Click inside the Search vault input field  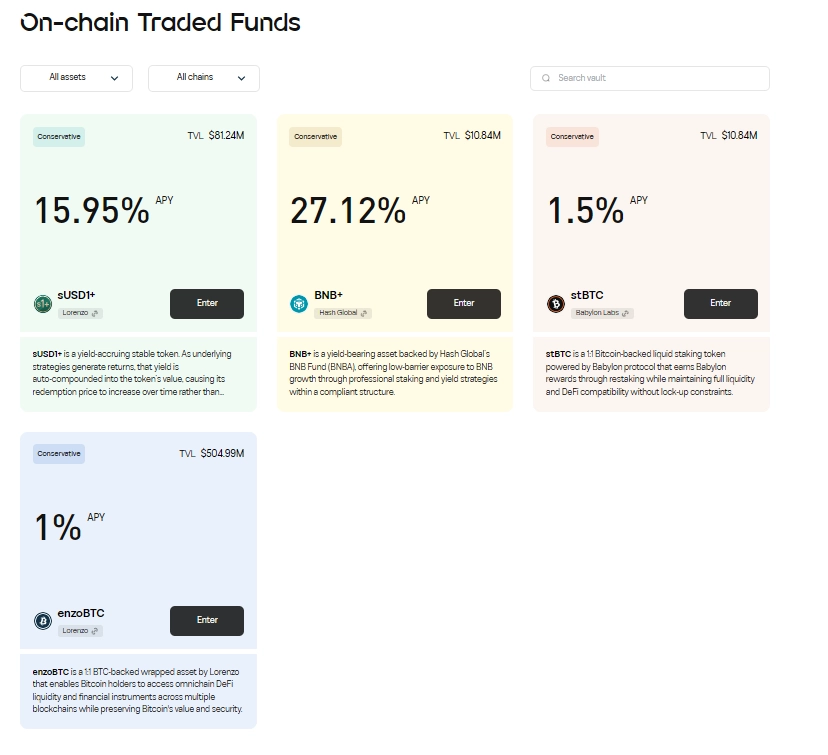(x=650, y=78)
